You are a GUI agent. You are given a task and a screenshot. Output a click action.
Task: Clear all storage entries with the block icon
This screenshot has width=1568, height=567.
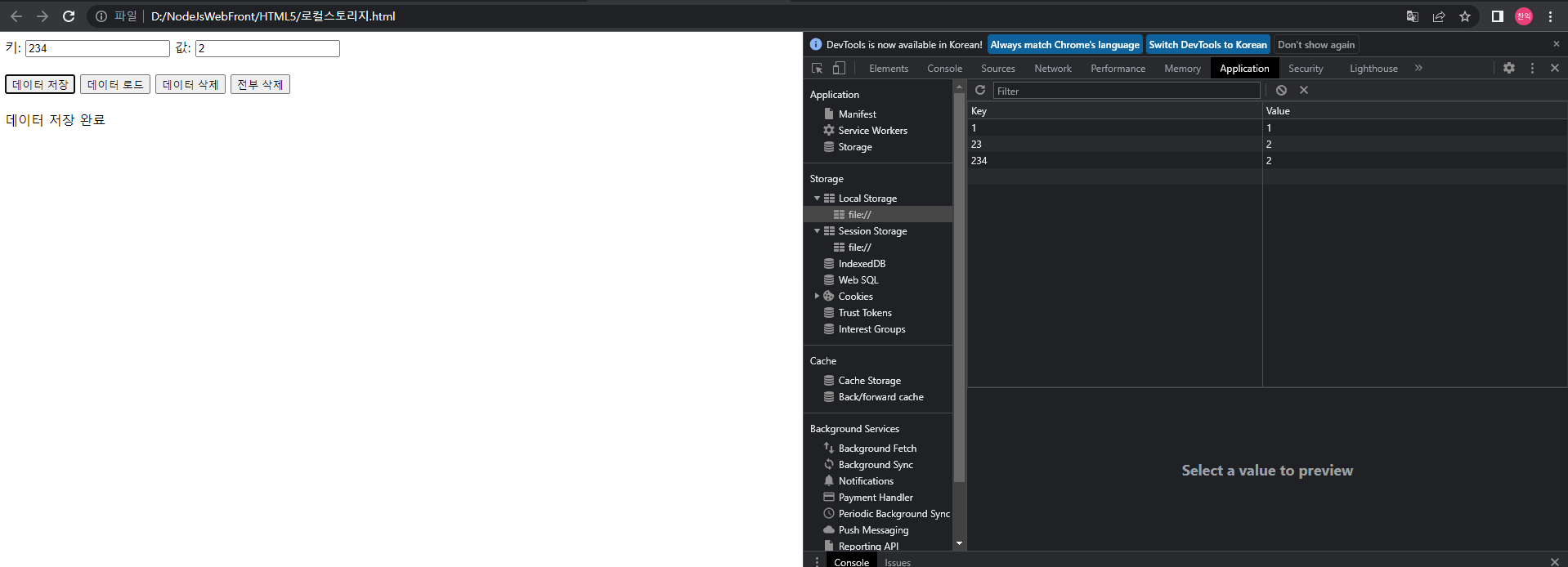pyautogui.click(x=1281, y=91)
